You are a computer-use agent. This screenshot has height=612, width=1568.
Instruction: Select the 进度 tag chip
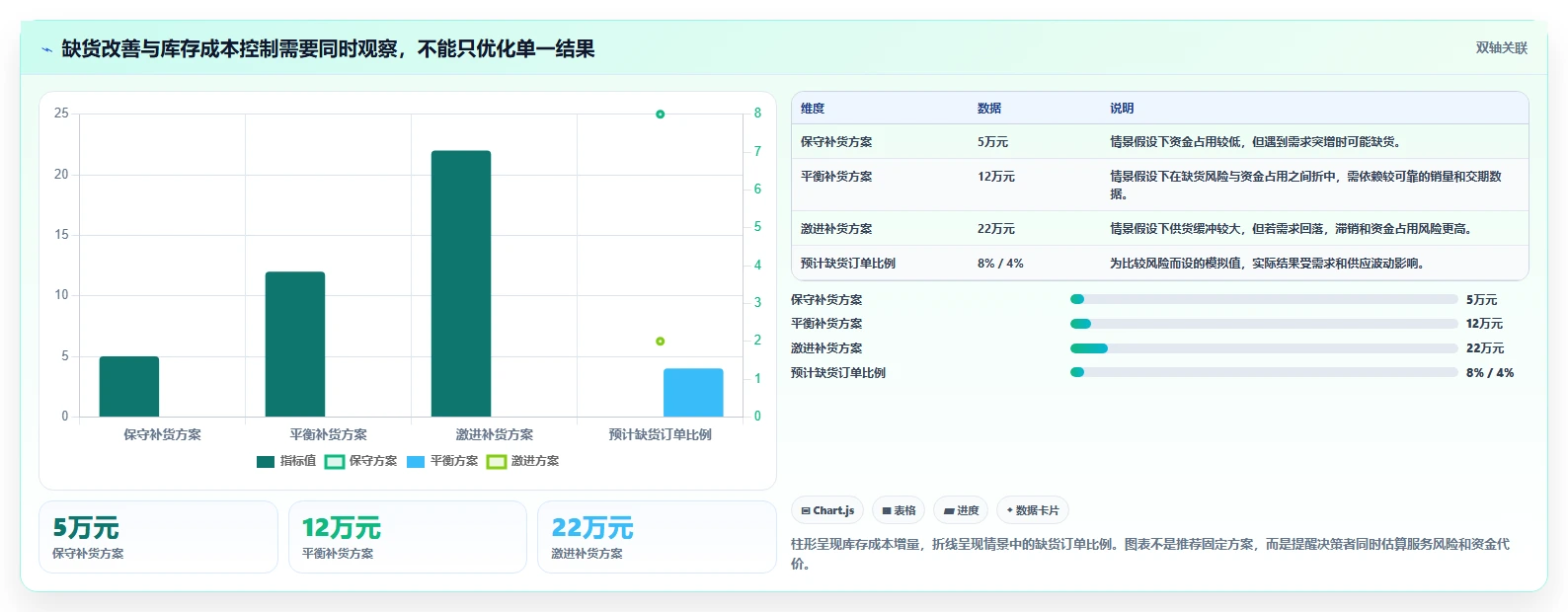click(x=961, y=510)
